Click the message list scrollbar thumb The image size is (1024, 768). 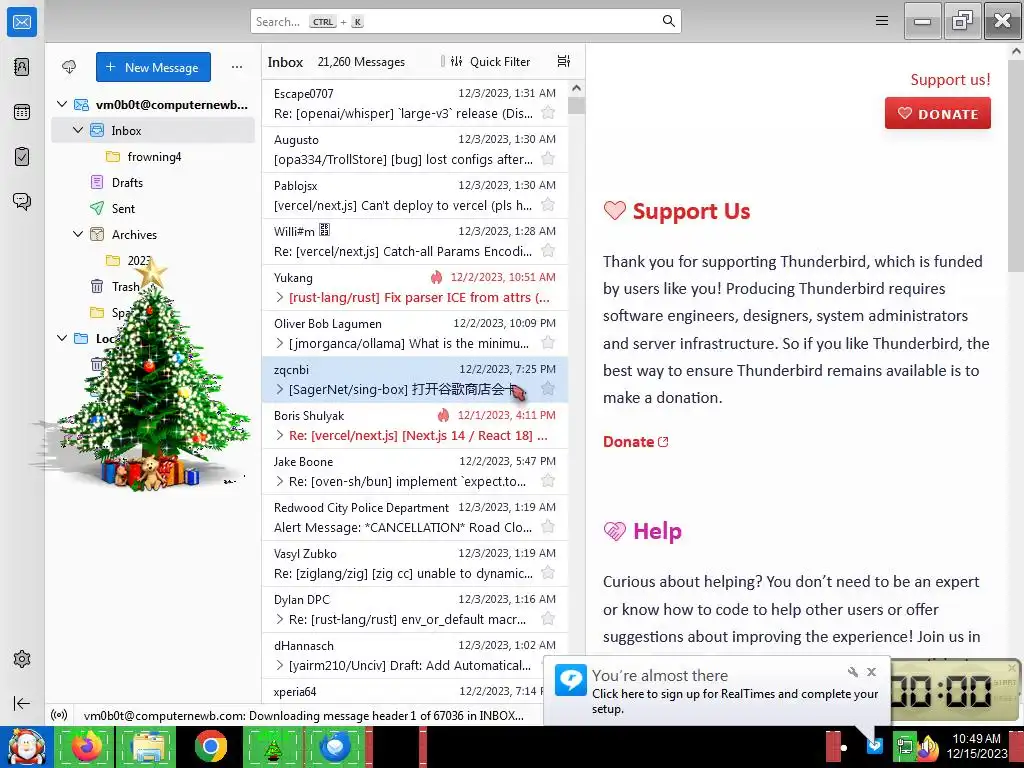[x=576, y=105]
